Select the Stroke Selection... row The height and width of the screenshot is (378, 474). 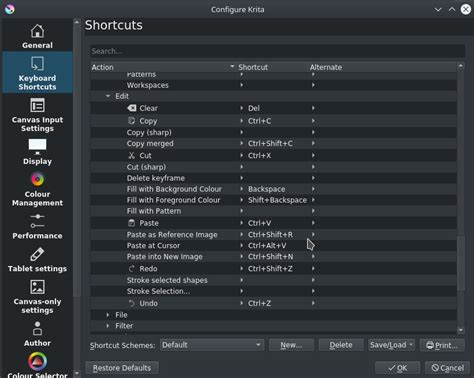click(x=274, y=291)
